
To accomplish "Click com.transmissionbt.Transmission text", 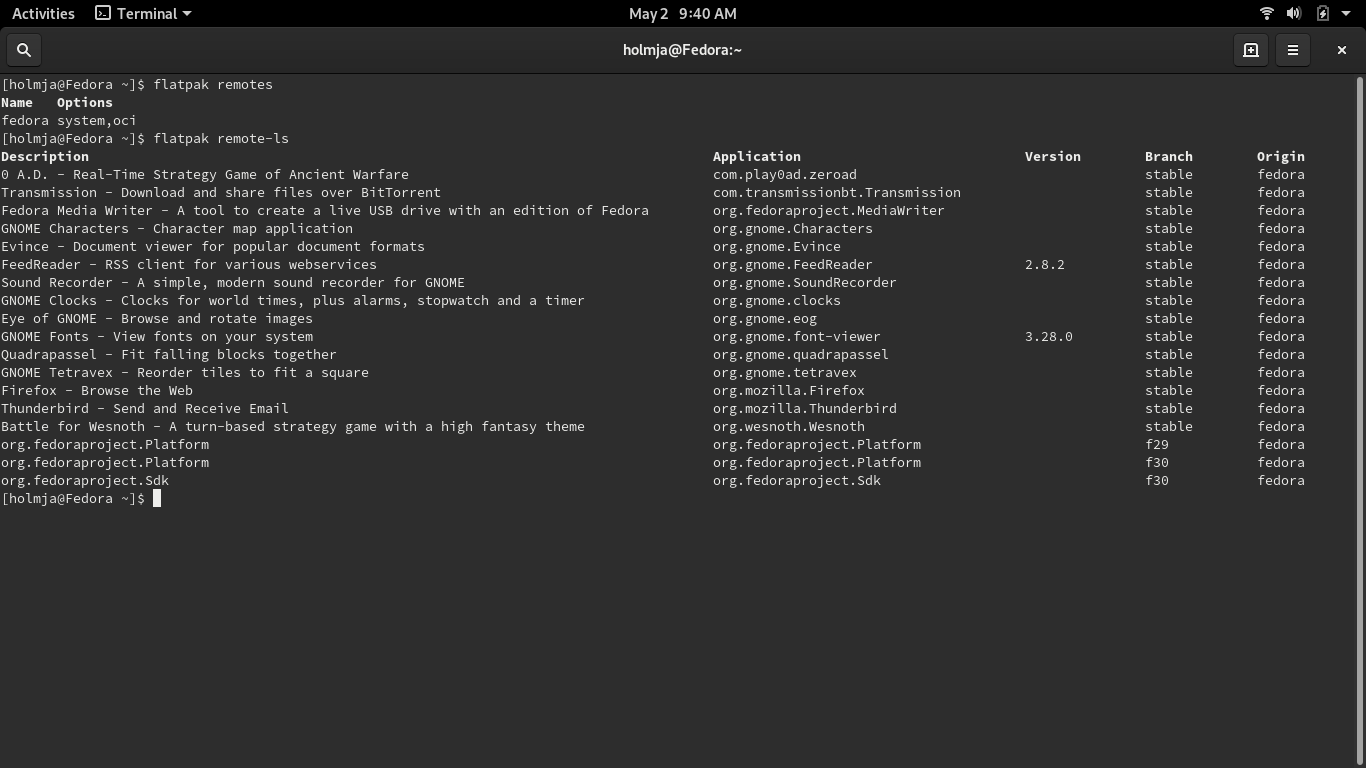I will click(837, 192).
